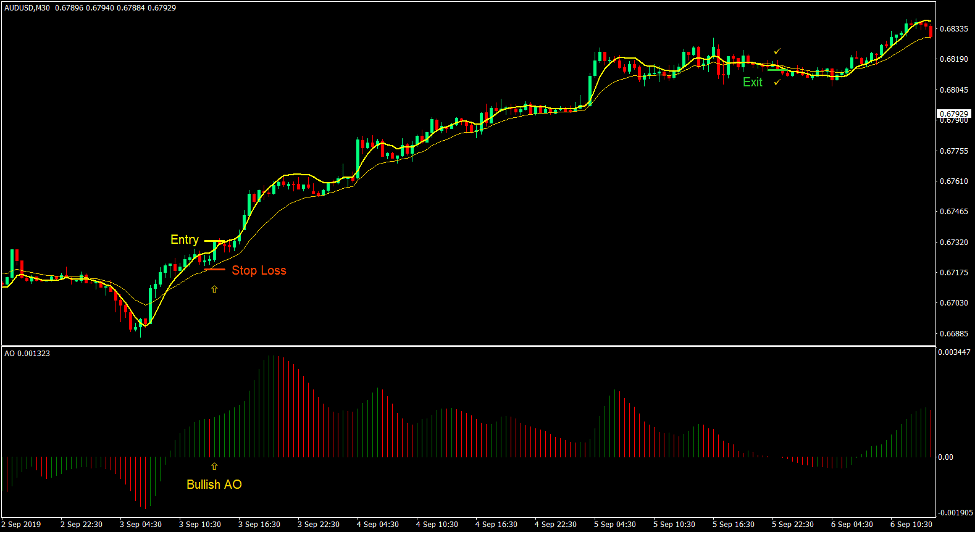977x533 pixels.
Task: Click the red Stop Loss horizontal line
Action: (214, 269)
